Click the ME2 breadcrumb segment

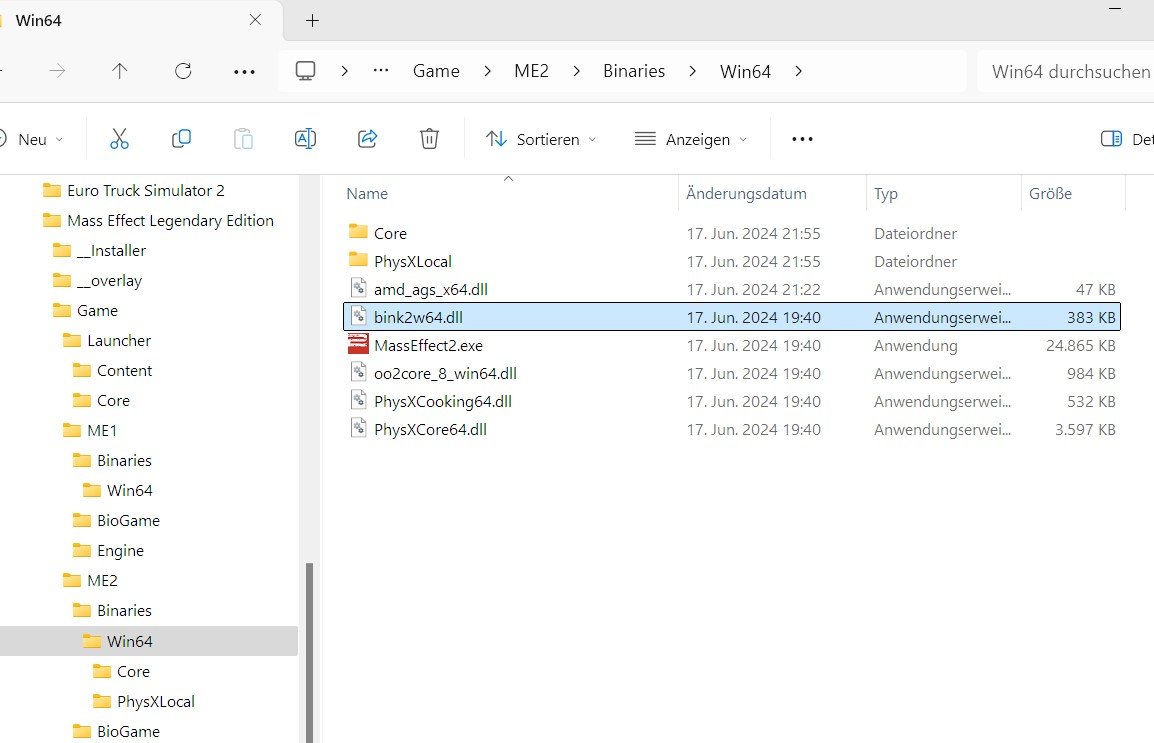point(531,71)
